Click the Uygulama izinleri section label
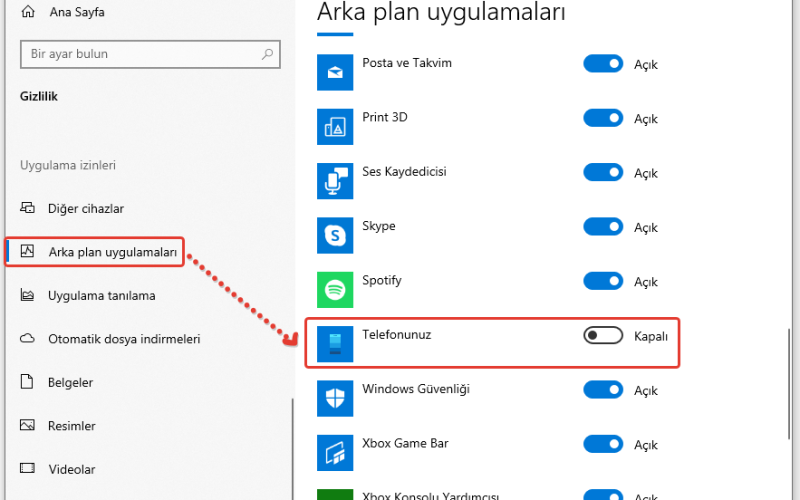The width and height of the screenshot is (800, 500). [x=68, y=165]
